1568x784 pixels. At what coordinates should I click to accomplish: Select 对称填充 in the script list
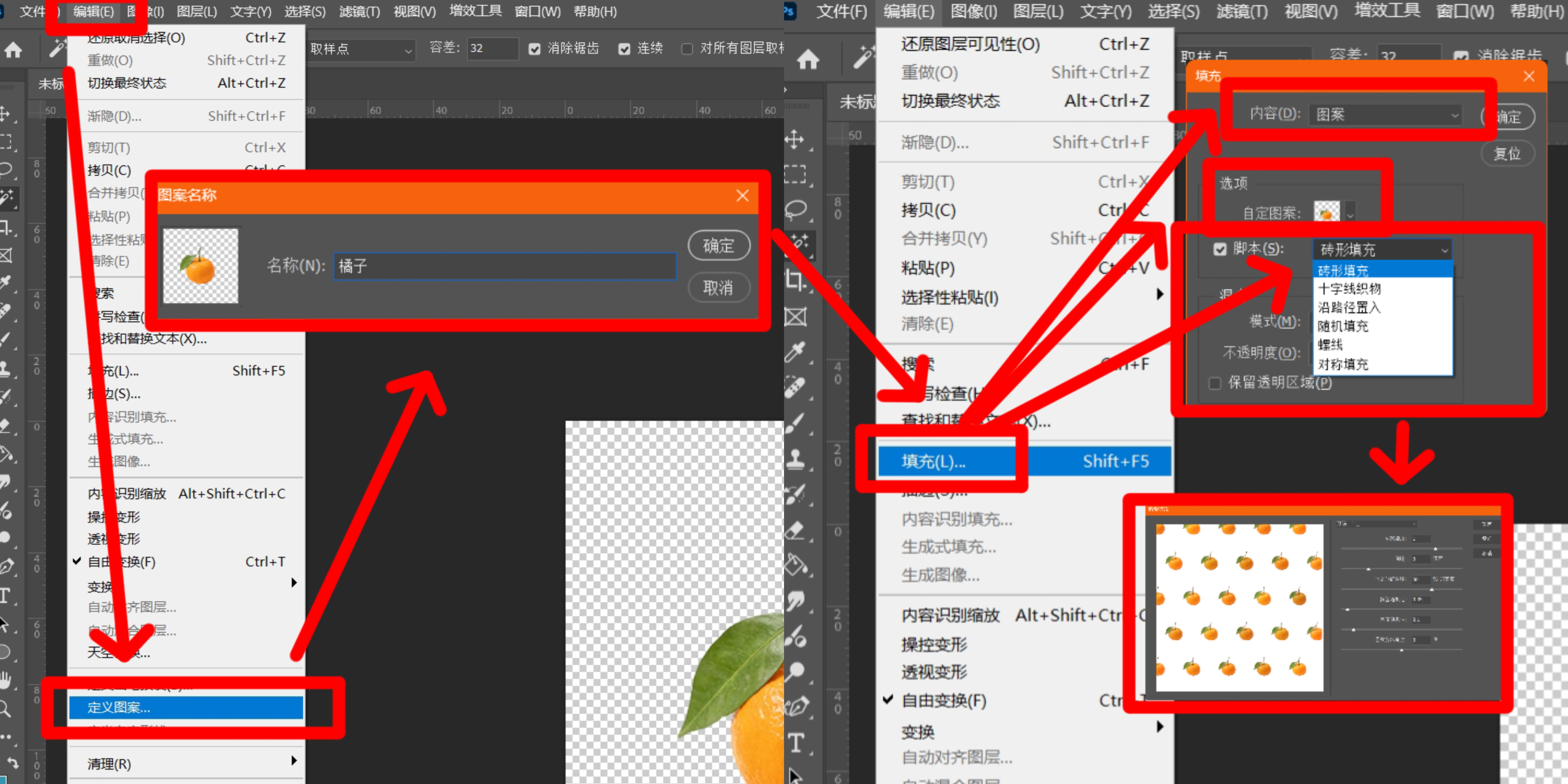click(x=1382, y=365)
